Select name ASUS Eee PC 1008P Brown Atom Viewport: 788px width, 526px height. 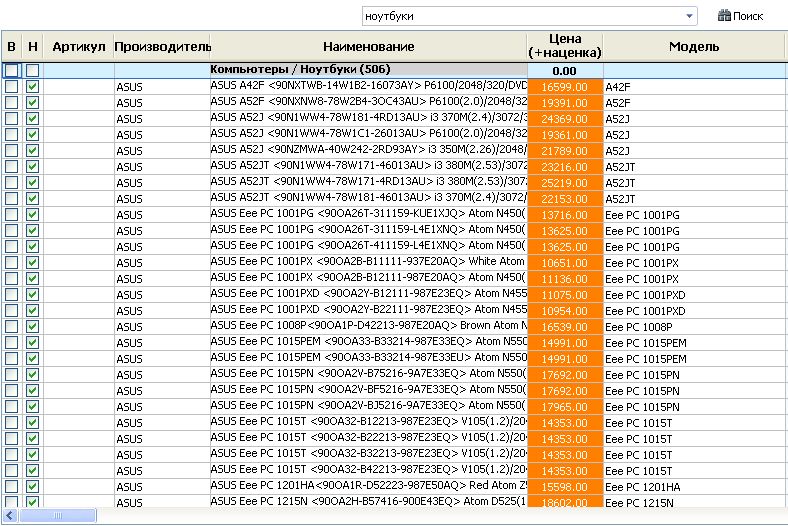tap(369, 326)
